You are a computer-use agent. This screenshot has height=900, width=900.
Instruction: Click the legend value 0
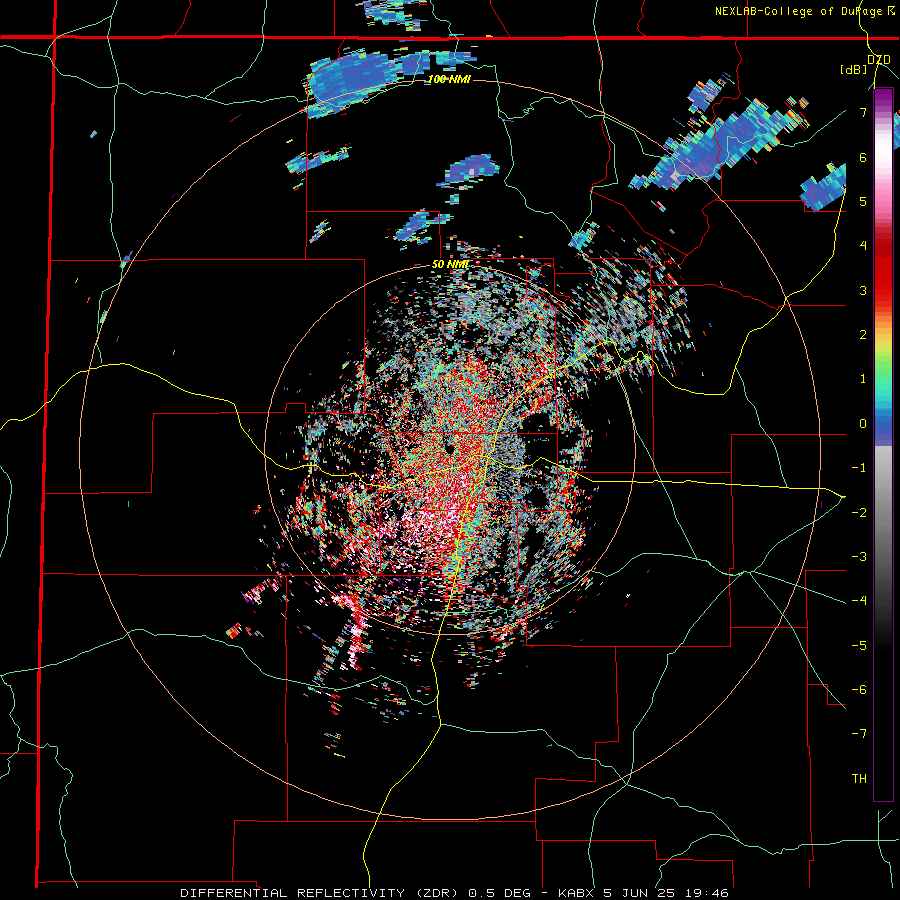point(863,424)
